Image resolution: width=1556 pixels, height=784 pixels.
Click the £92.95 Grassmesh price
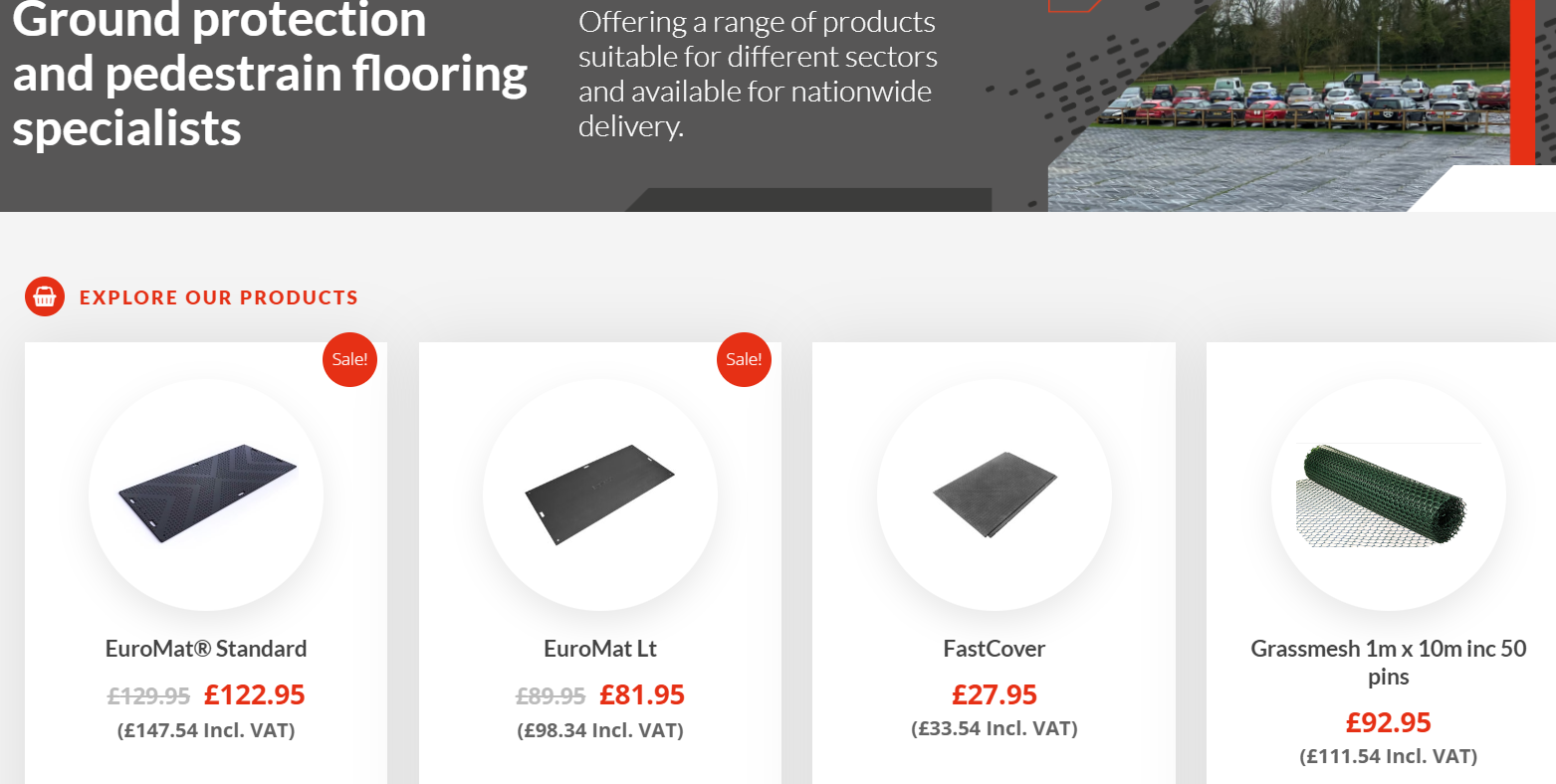[x=1389, y=722]
